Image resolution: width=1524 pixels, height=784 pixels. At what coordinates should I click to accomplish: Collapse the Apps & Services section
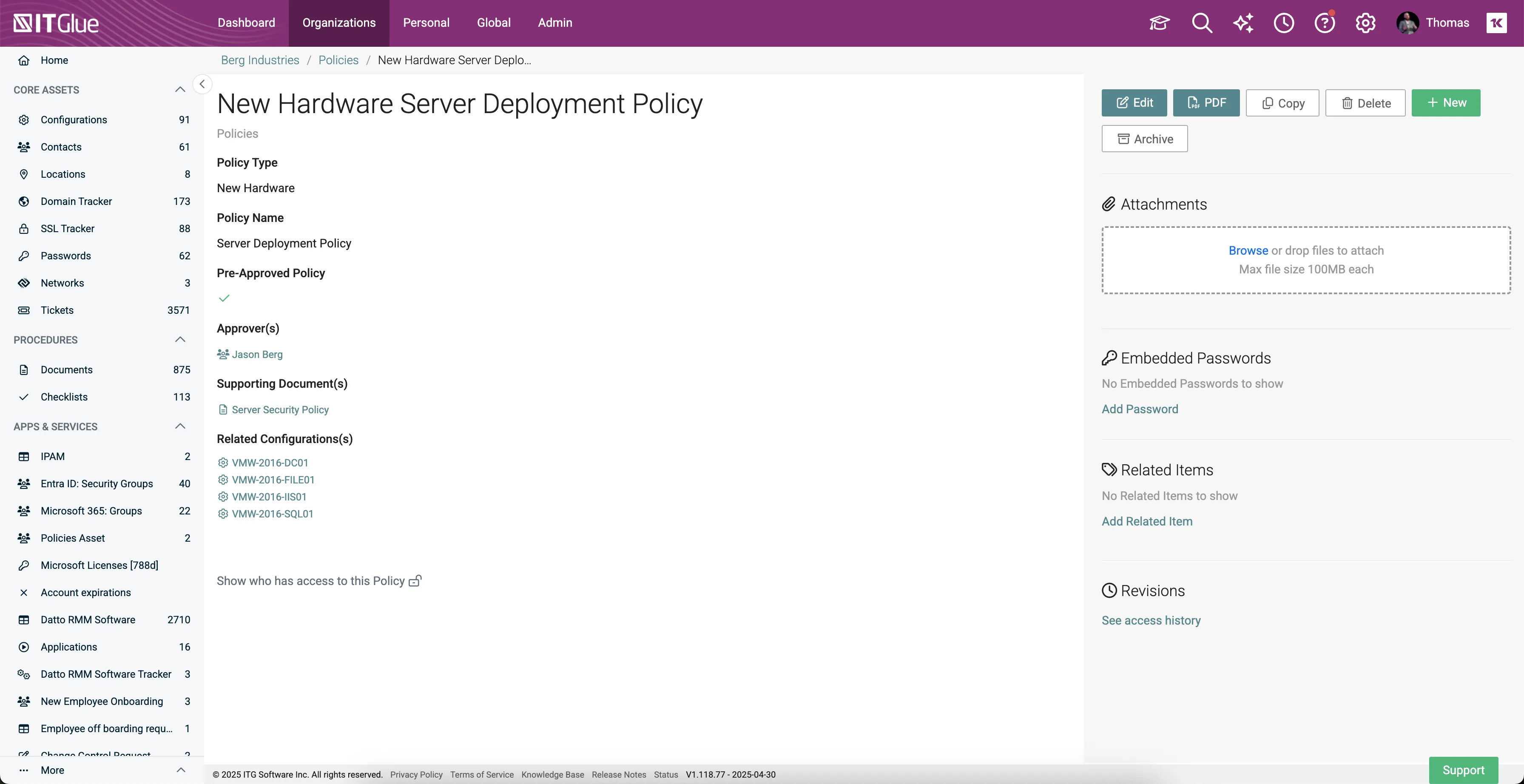tap(180, 426)
